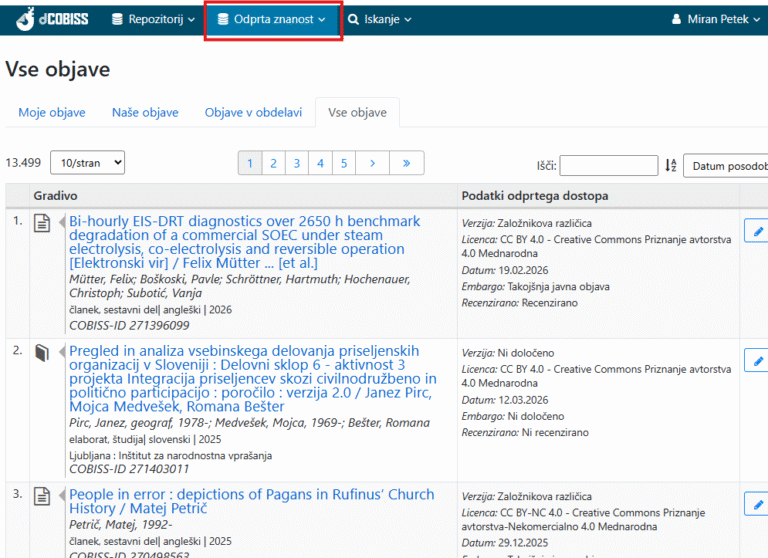This screenshot has width=768, height=558.
Task: Open the Datum posodobitve sort dropdown
Action: coord(726,165)
